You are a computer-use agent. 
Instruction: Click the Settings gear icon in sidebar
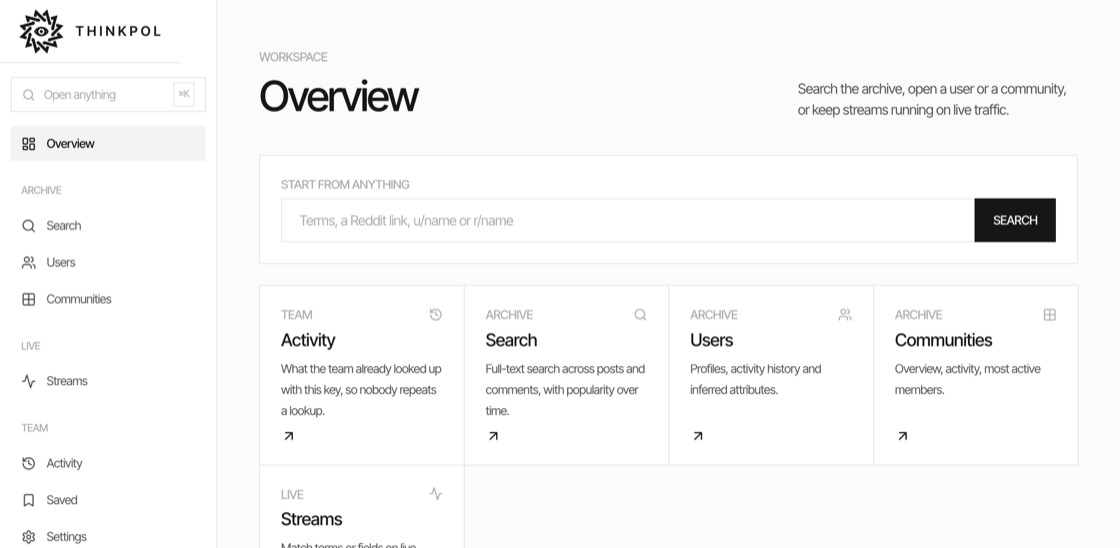pos(29,537)
